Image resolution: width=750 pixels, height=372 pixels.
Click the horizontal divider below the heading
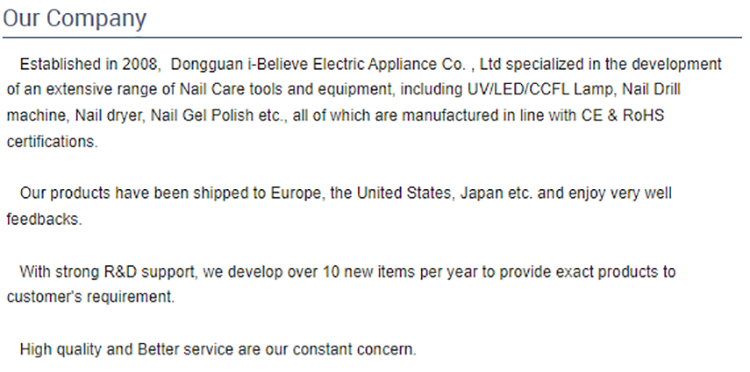[372, 37]
